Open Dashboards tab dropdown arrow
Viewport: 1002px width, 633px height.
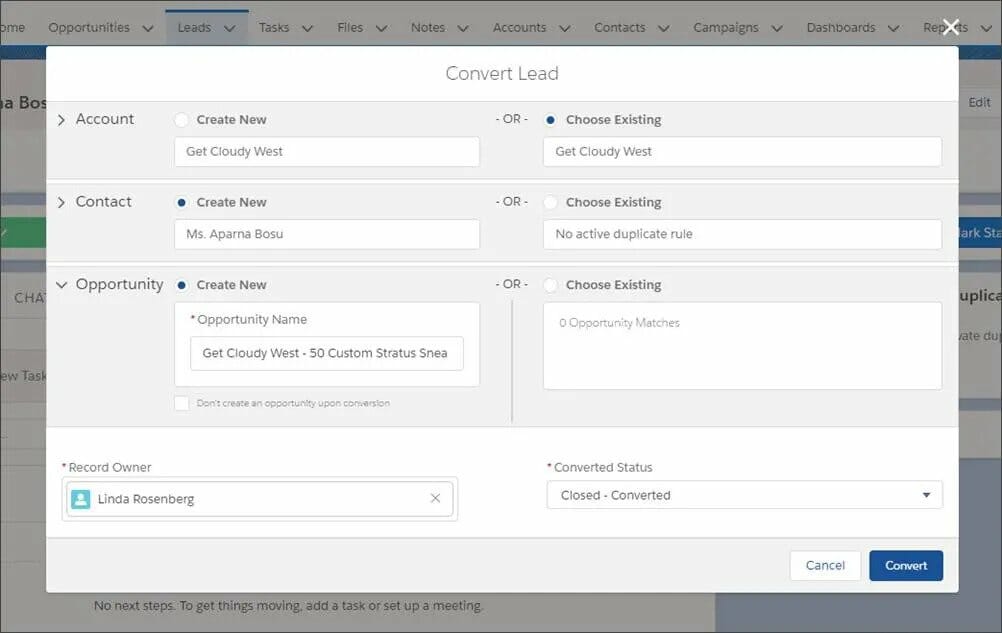894,28
